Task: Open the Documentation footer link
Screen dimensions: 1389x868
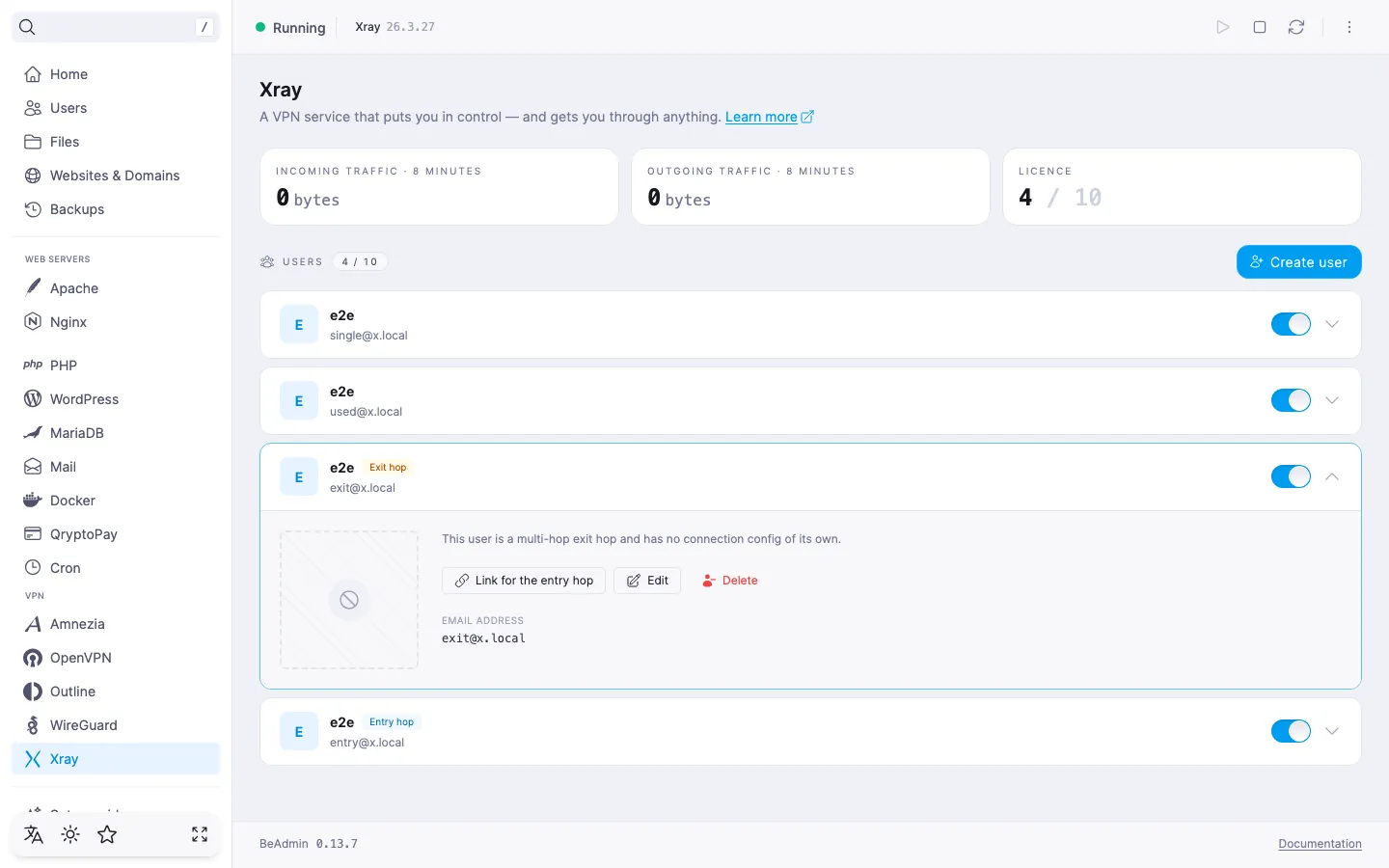Action: click(1320, 844)
